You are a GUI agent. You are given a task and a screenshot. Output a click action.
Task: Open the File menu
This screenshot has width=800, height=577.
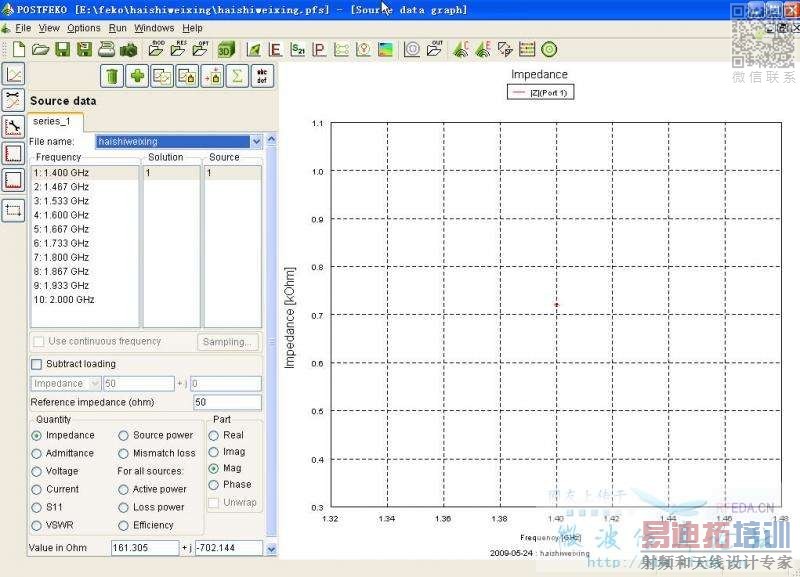pos(23,28)
